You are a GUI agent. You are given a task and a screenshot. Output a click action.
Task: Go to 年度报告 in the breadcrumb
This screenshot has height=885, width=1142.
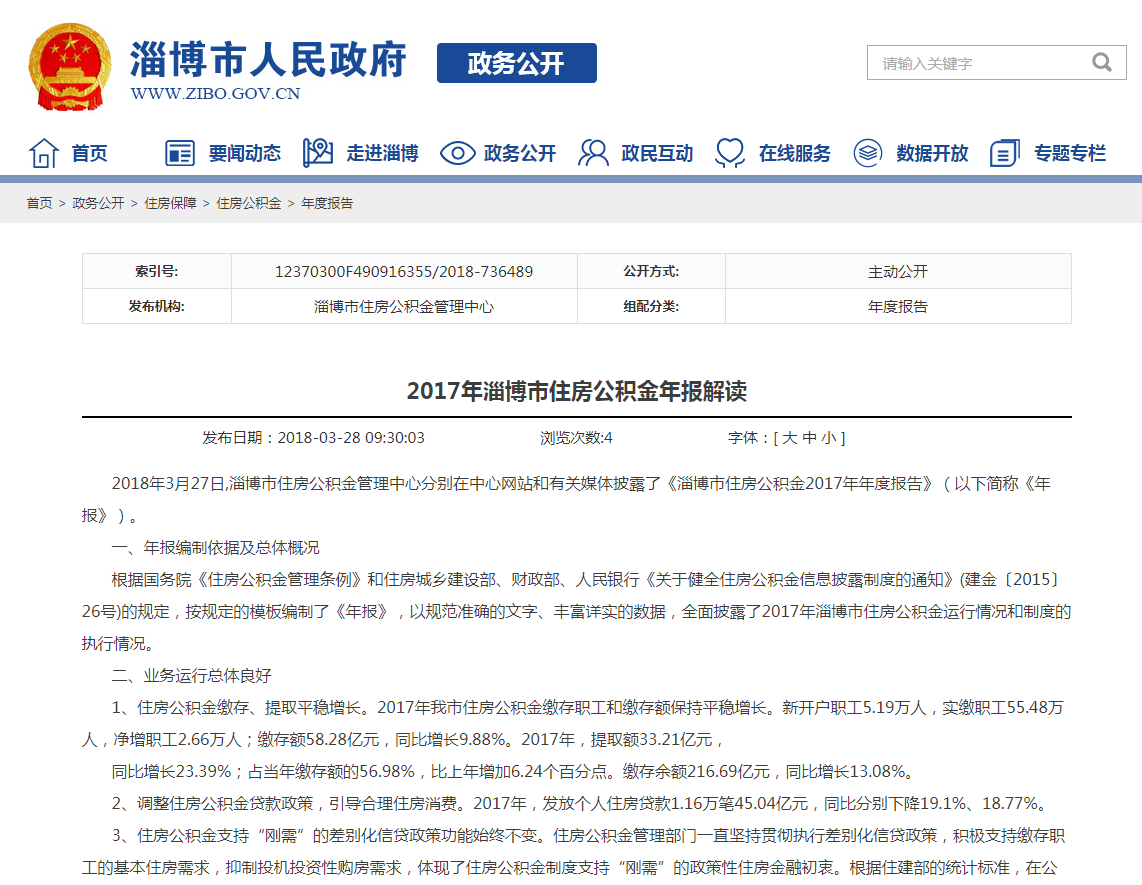(327, 203)
